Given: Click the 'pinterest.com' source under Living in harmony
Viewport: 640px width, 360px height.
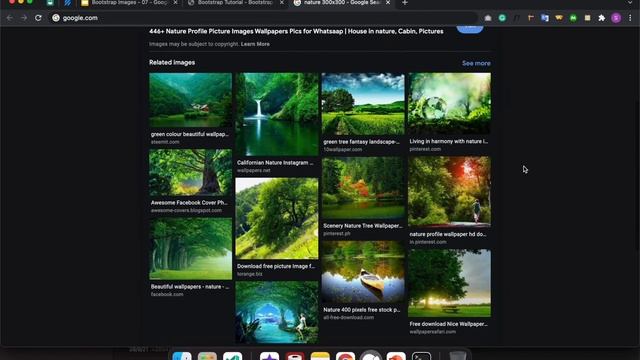Looking at the screenshot, I should click(425, 149).
